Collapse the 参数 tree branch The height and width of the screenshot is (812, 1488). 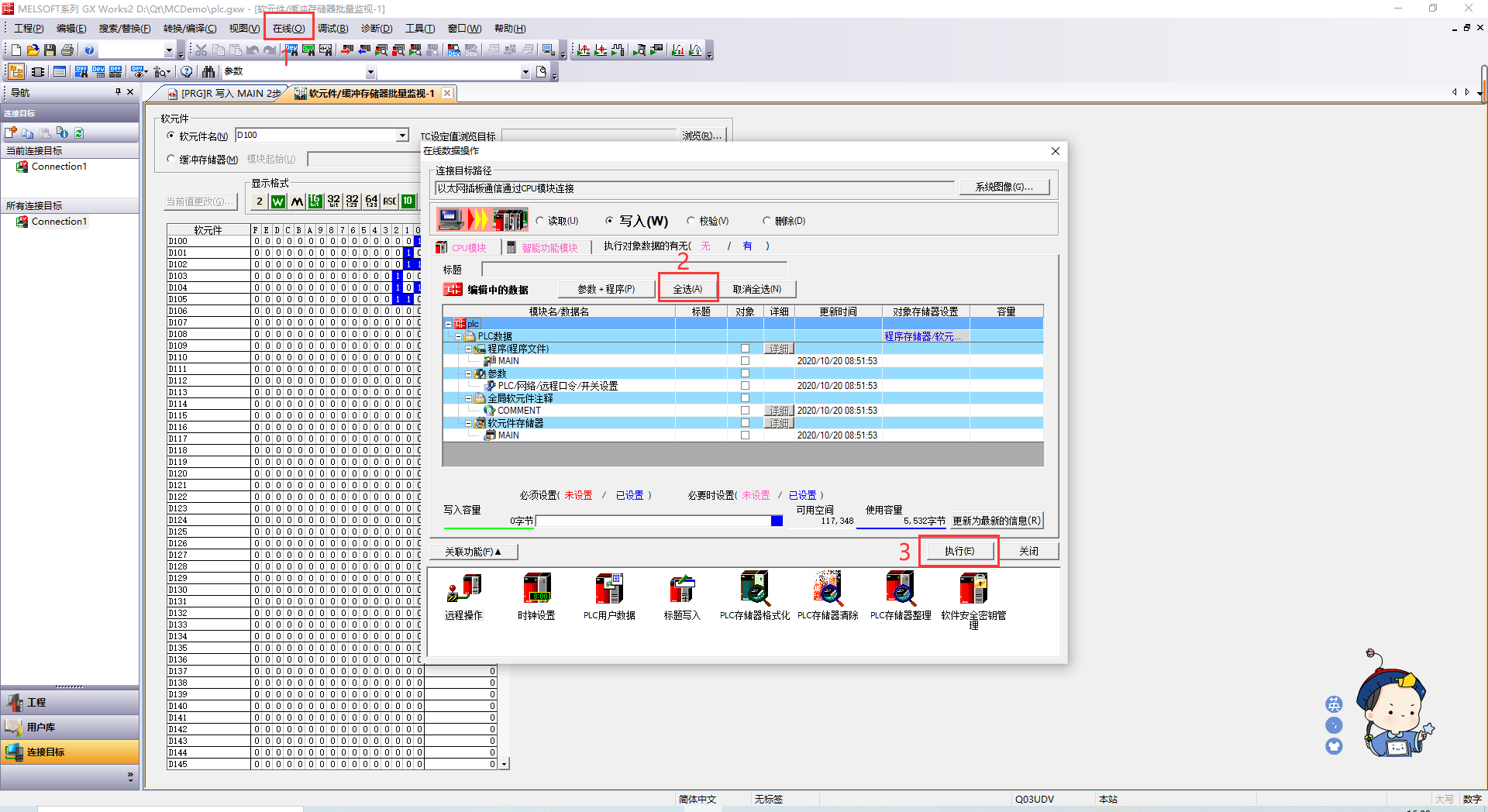469,373
